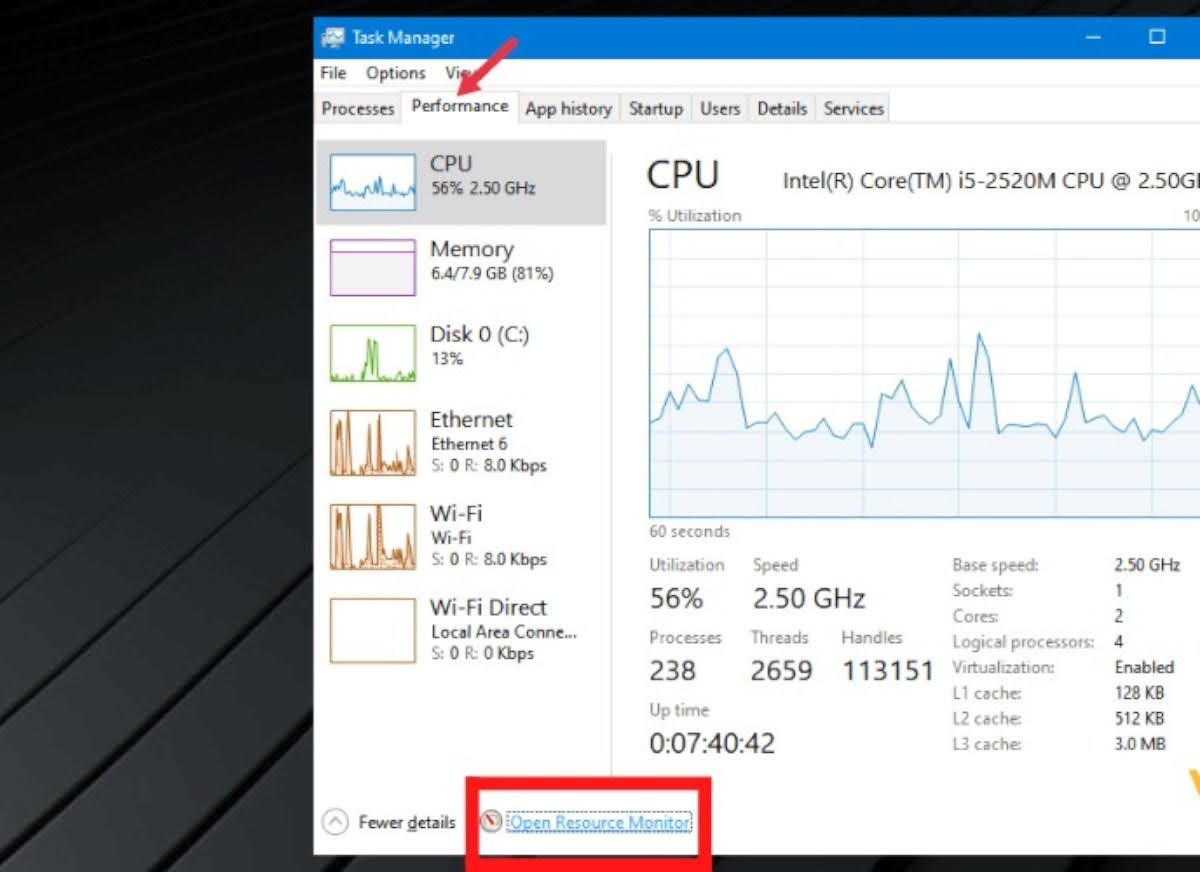Screen dimensions: 1200x872
Task: Select the Performance tab
Action: (x=460, y=106)
